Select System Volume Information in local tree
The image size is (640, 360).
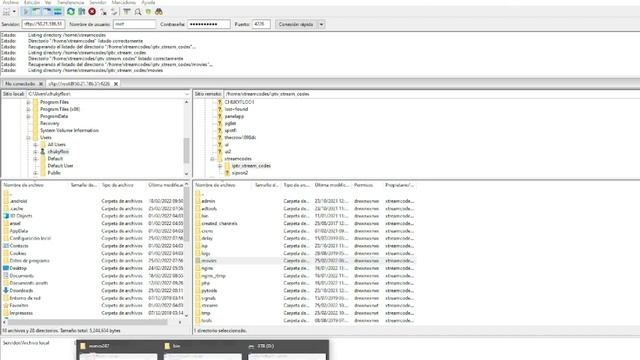[69, 131]
